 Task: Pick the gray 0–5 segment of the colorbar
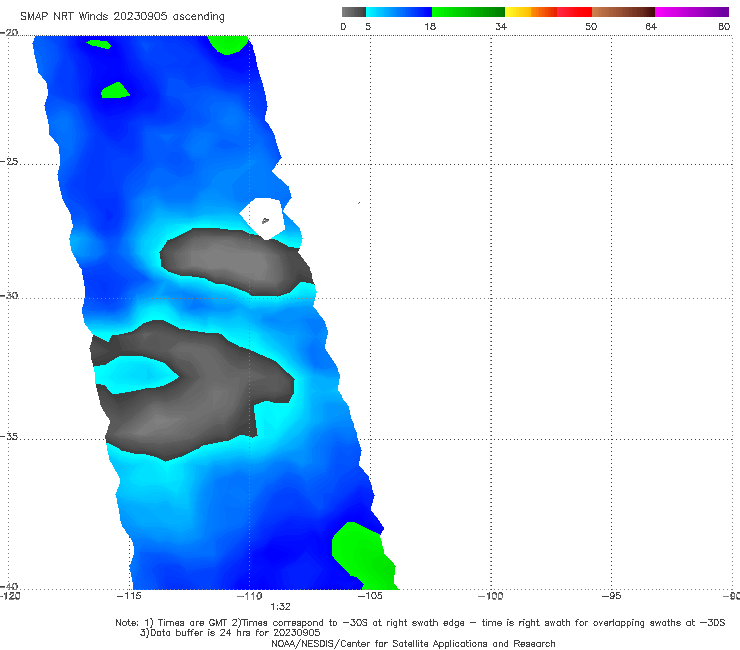[x=354, y=12]
